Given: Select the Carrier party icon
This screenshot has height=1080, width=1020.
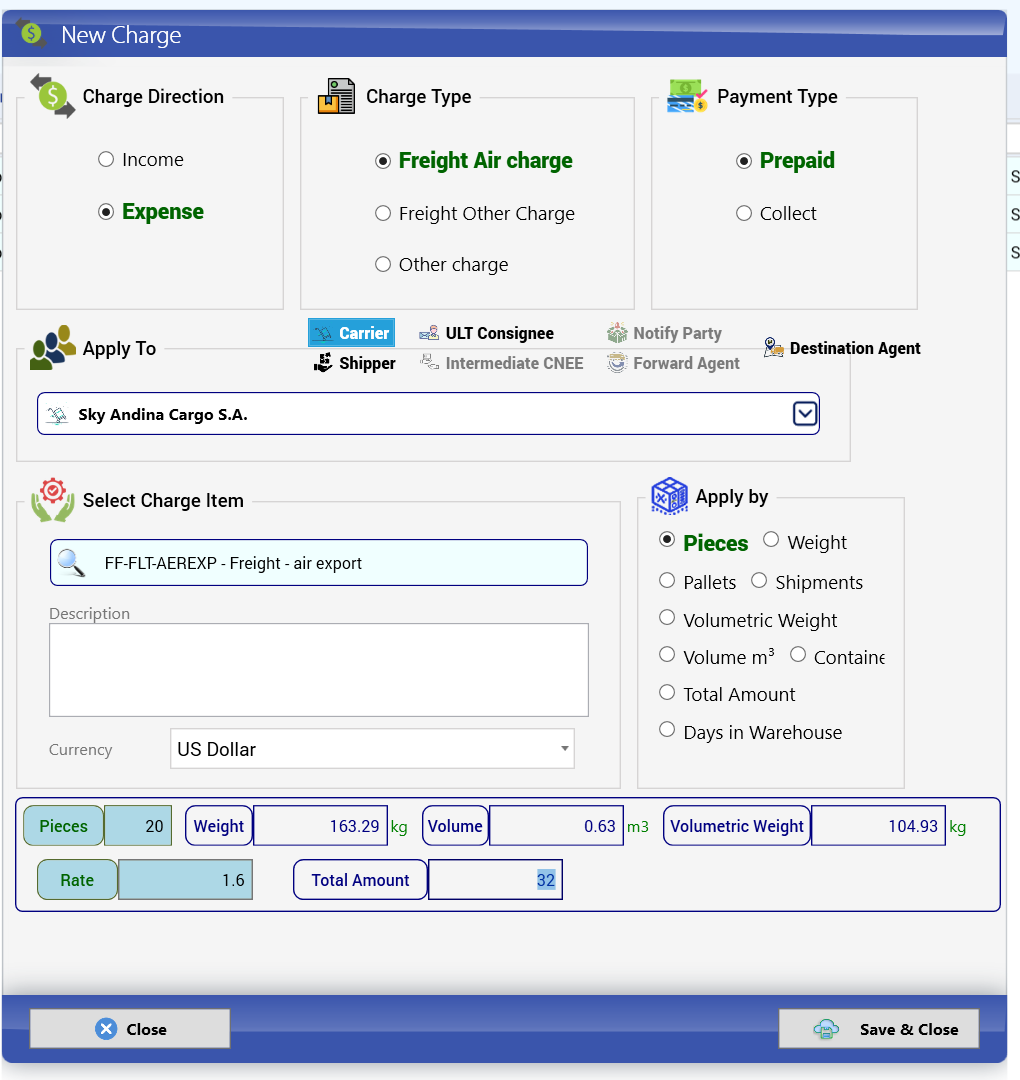Looking at the screenshot, I should click(322, 333).
